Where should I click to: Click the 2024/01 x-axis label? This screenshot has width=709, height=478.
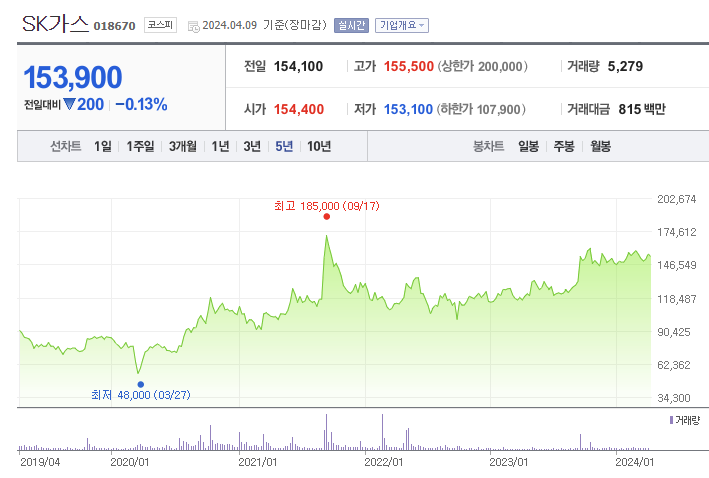coord(634,462)
